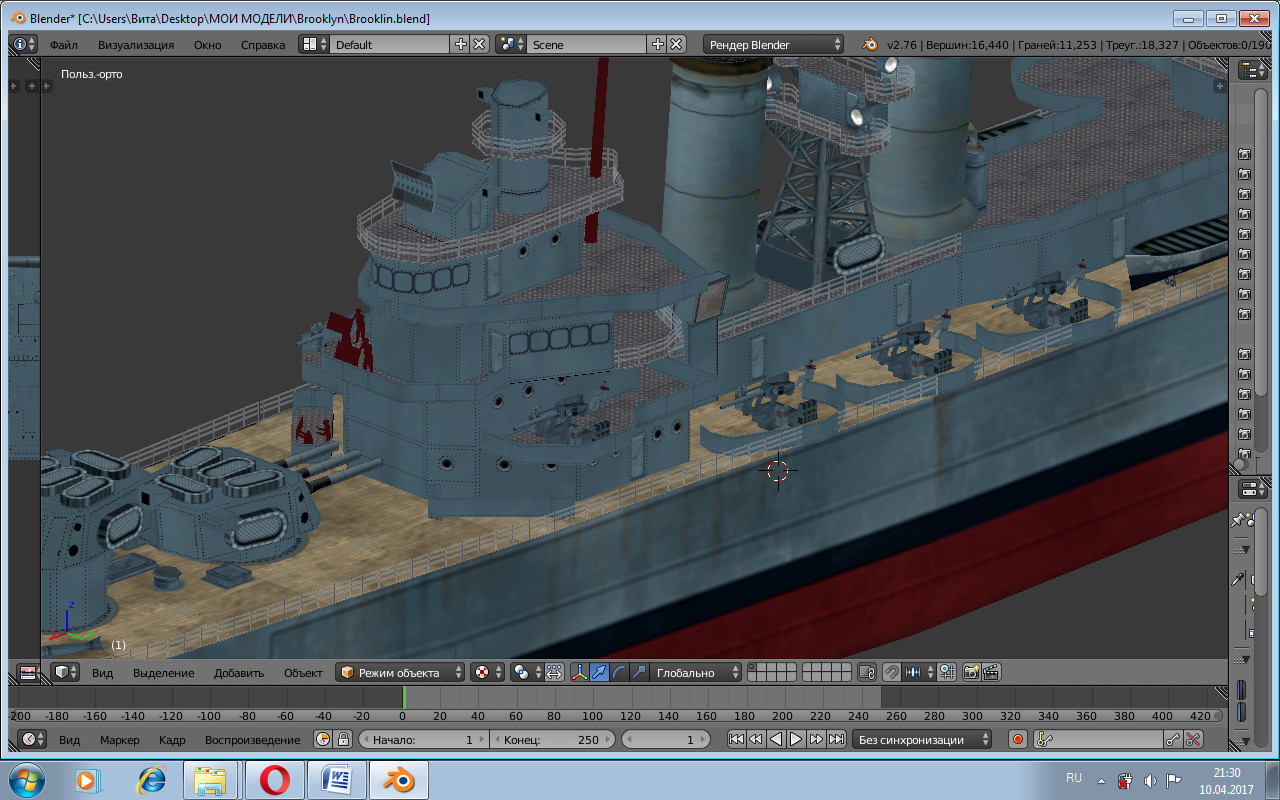Click the OpenGL render animation clapperboard icon
1280x800 pixels.
pyautogui.click(x=990, y=673)
